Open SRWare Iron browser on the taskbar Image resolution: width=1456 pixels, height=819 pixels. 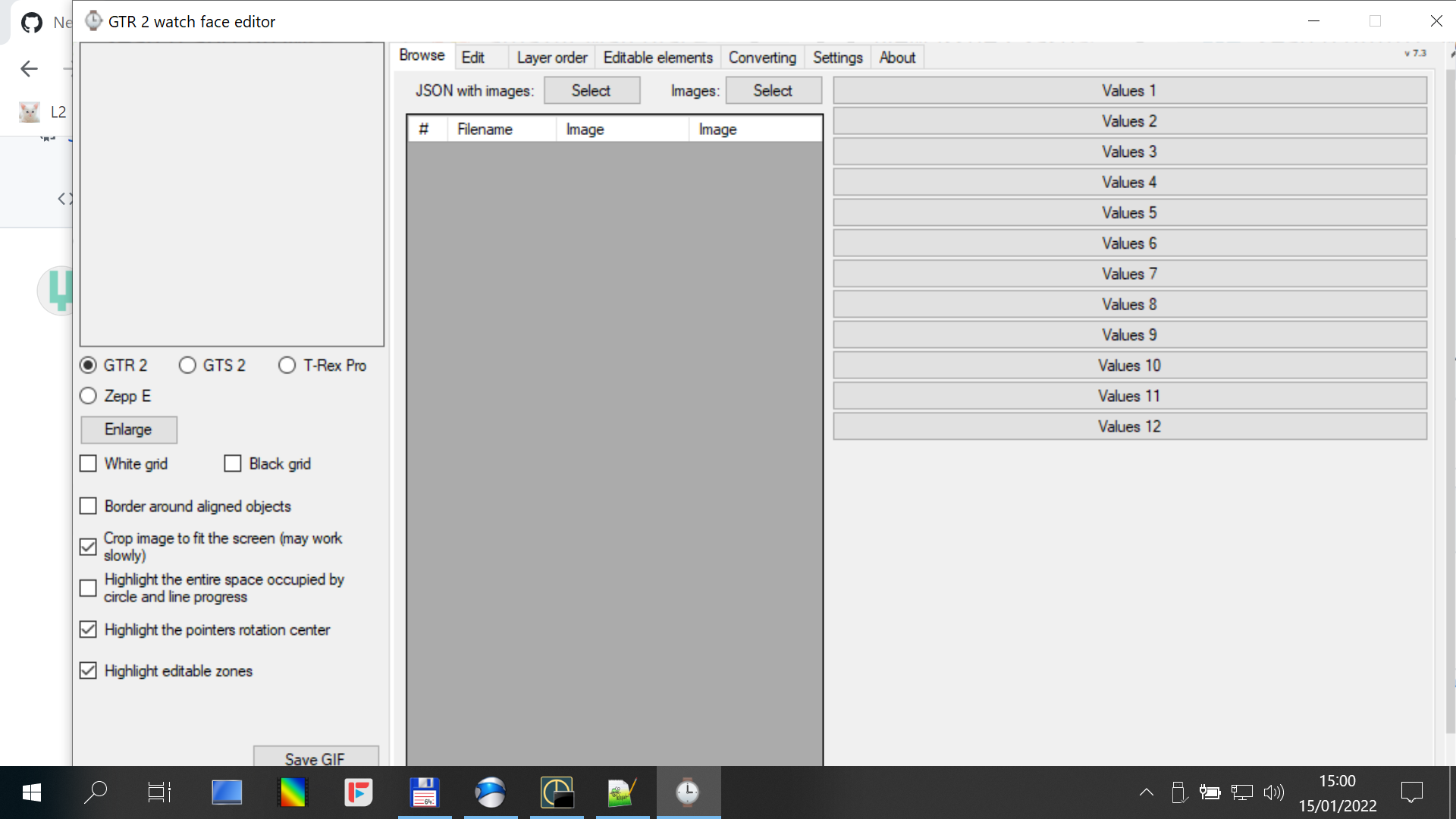click(x=491, y=792)
